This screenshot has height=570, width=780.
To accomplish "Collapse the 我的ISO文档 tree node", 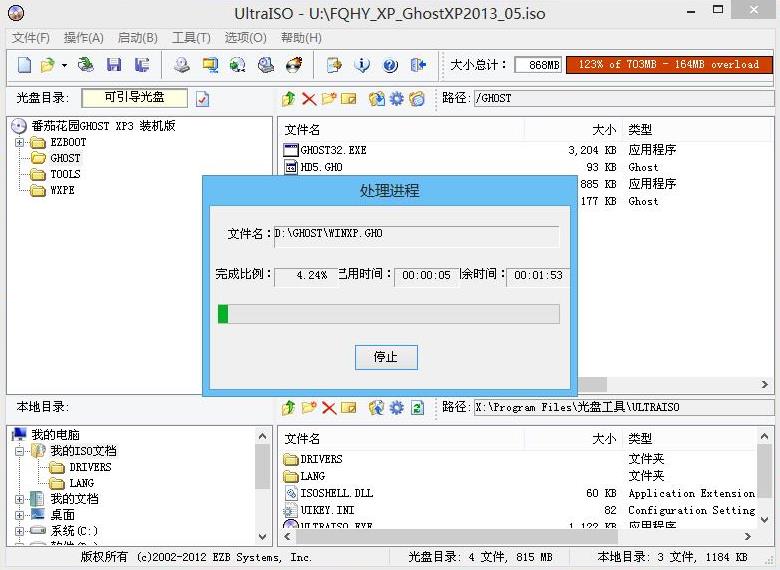I will point(19,451).
